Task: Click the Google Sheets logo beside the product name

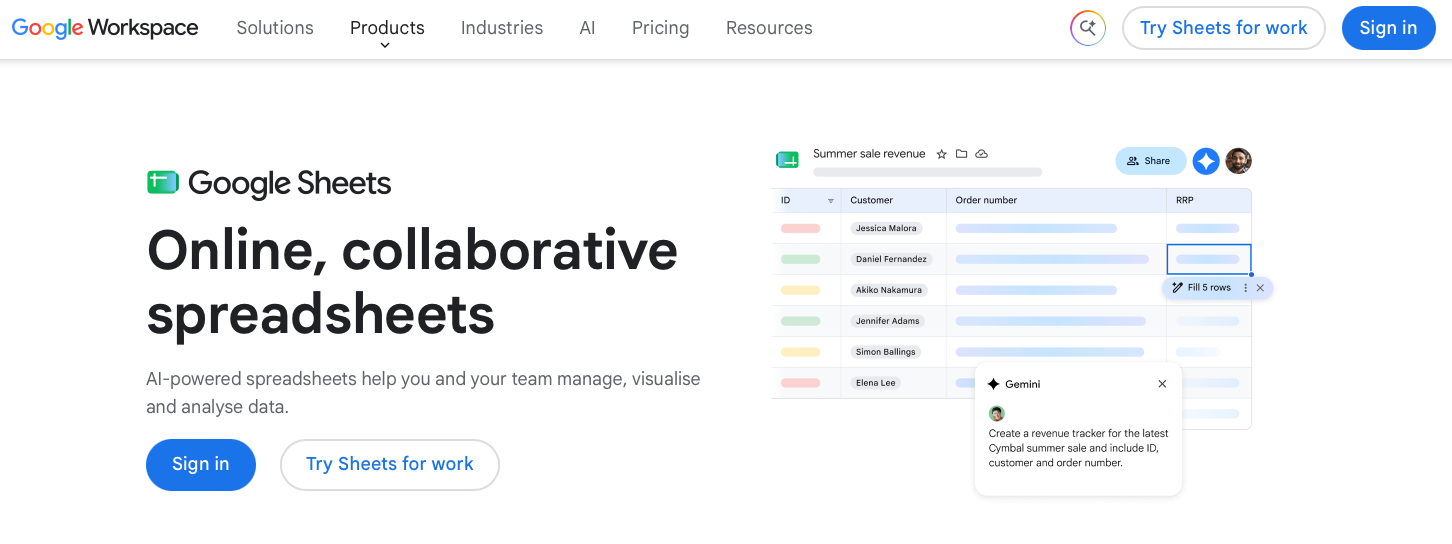Action: coord(163,182)
